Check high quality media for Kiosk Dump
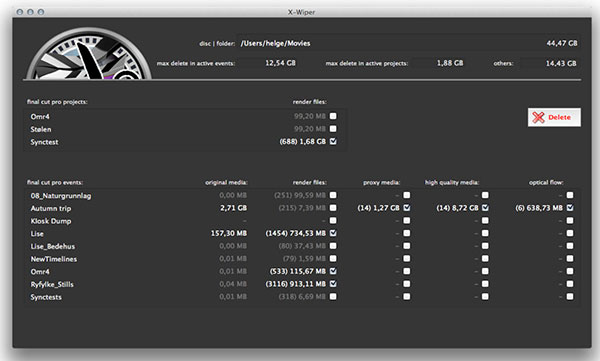The width and height of the screenshot is (600, 361). (485, 221)
